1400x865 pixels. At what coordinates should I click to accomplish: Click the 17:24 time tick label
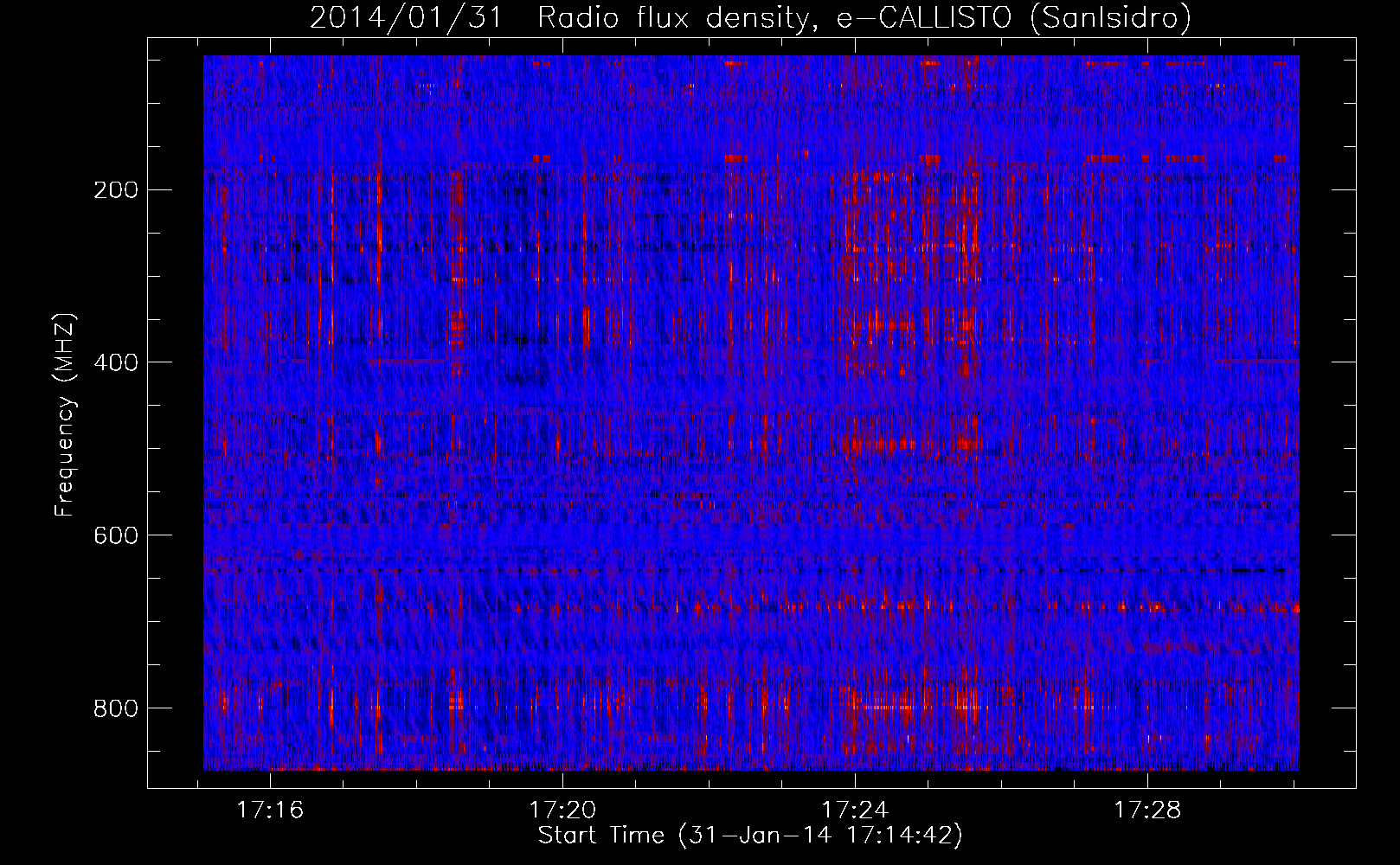pyautogui.click(x=855, y=811)
